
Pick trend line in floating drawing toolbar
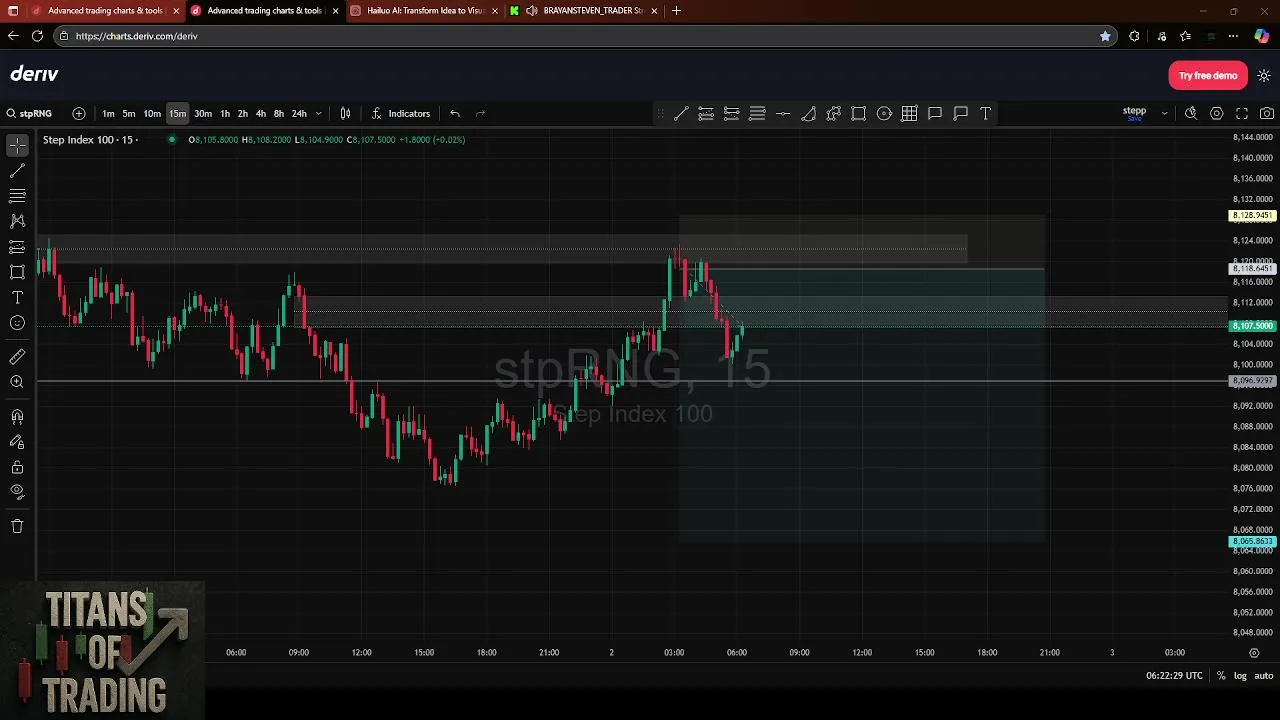[681, 114]
